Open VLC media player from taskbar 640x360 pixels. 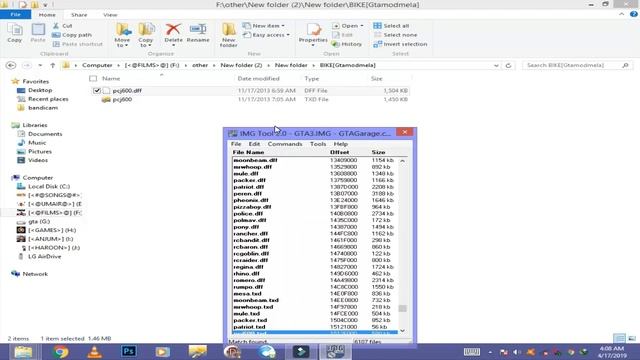[x=94, y=352]
